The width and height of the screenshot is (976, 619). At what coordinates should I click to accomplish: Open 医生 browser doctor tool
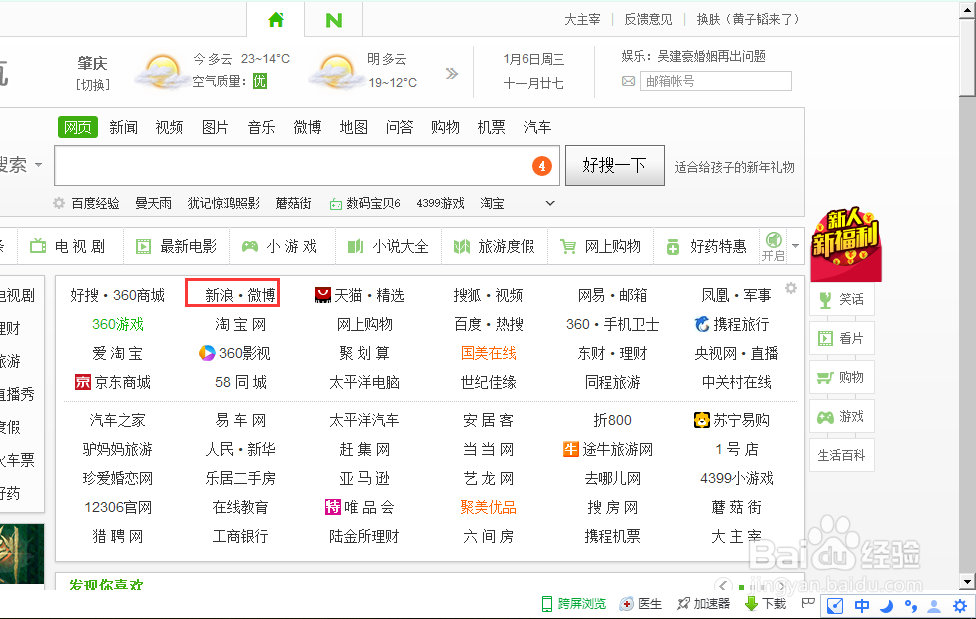(x=640, y=603)
